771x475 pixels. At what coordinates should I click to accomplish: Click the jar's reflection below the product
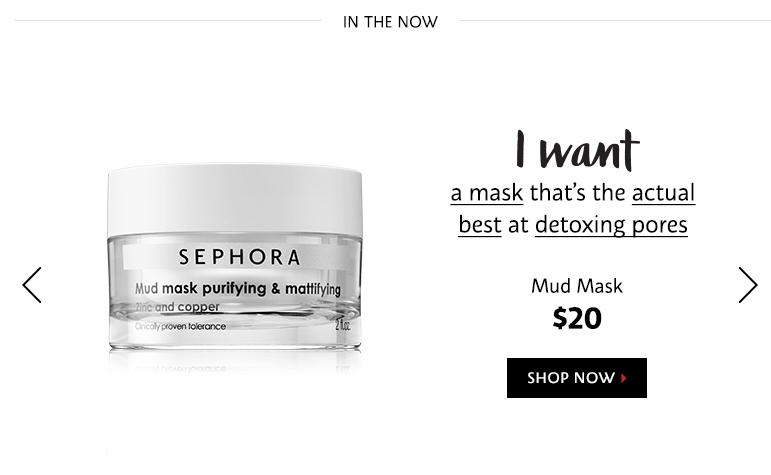click(235, 364)
